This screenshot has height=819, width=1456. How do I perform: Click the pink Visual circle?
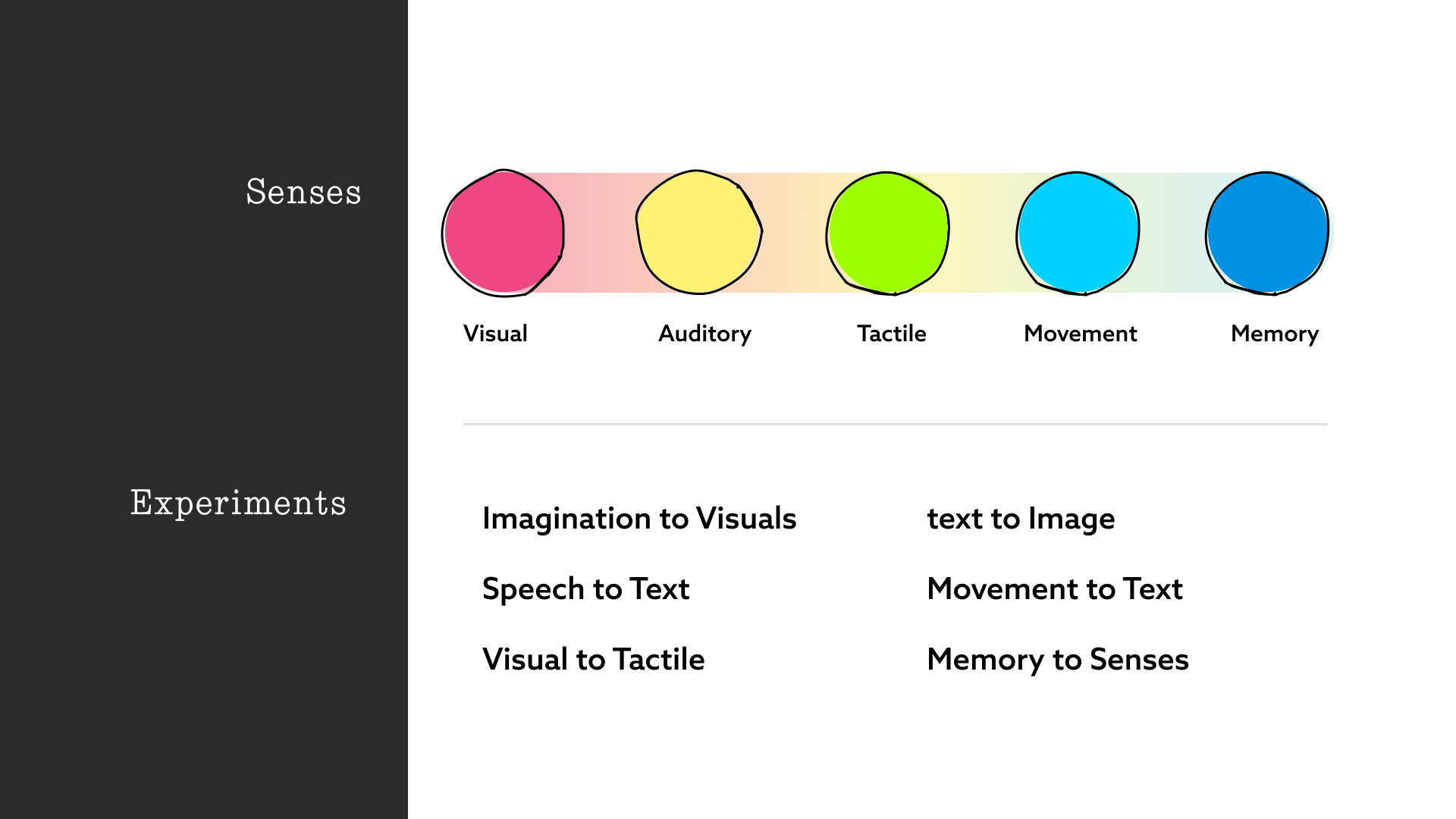(504, 233)
